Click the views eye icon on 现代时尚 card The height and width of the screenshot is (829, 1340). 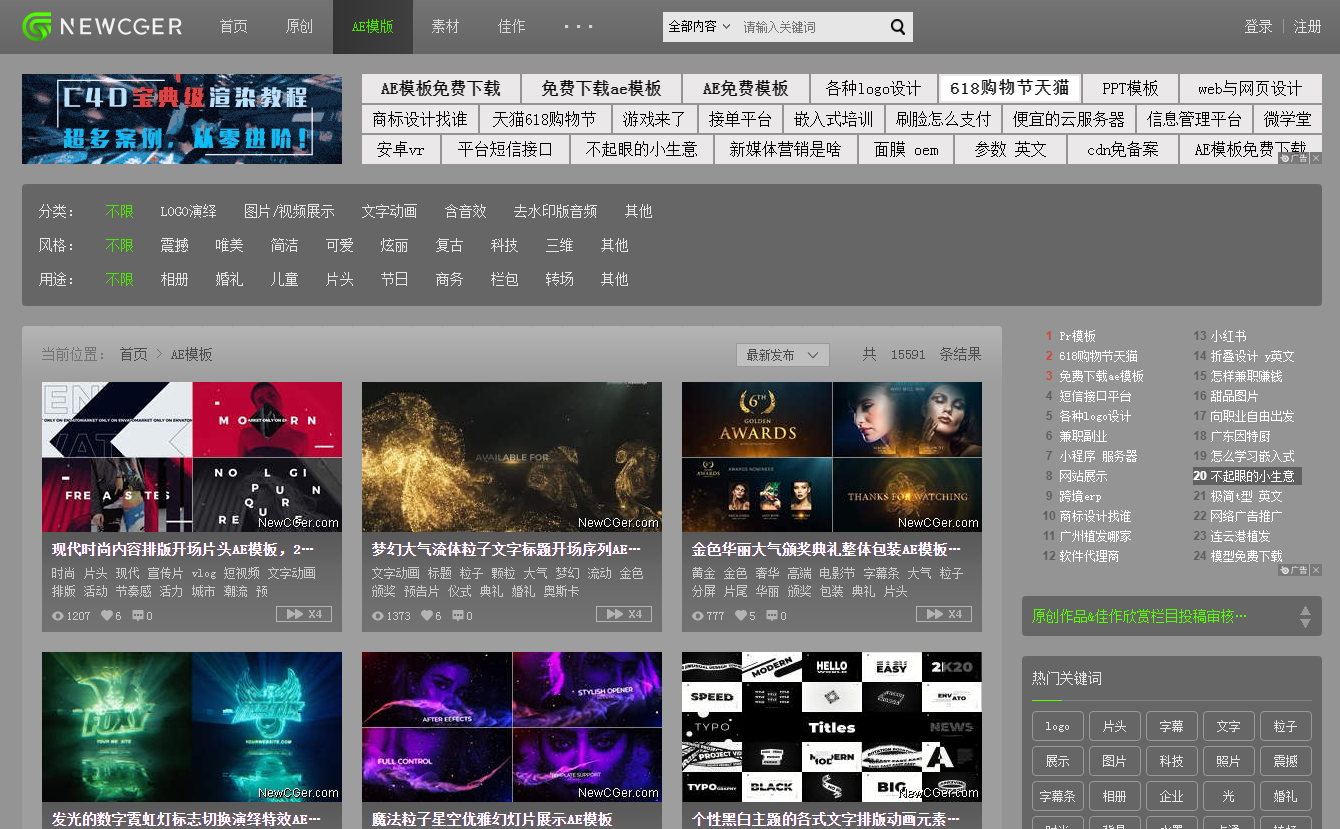click(x=58, y=616)
